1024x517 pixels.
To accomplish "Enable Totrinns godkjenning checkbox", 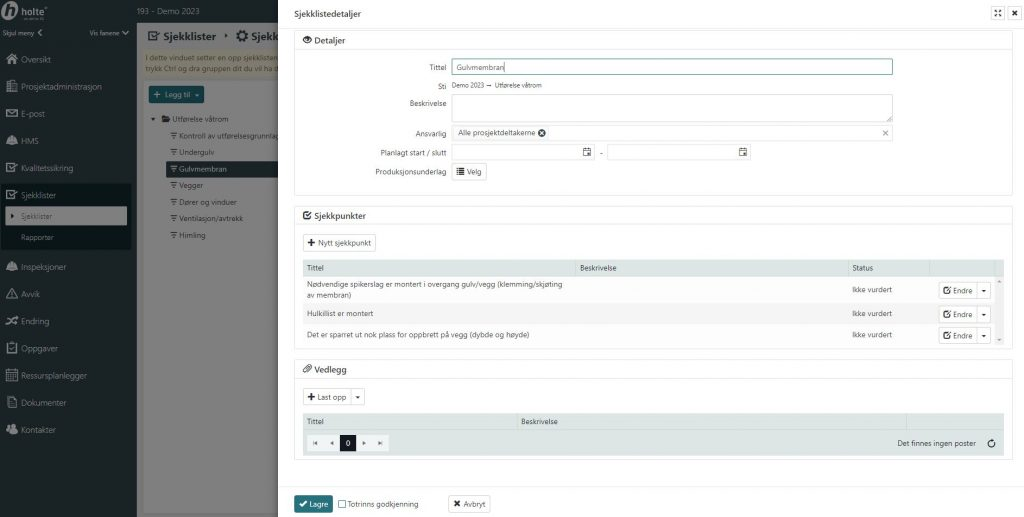I will point(342,504).
